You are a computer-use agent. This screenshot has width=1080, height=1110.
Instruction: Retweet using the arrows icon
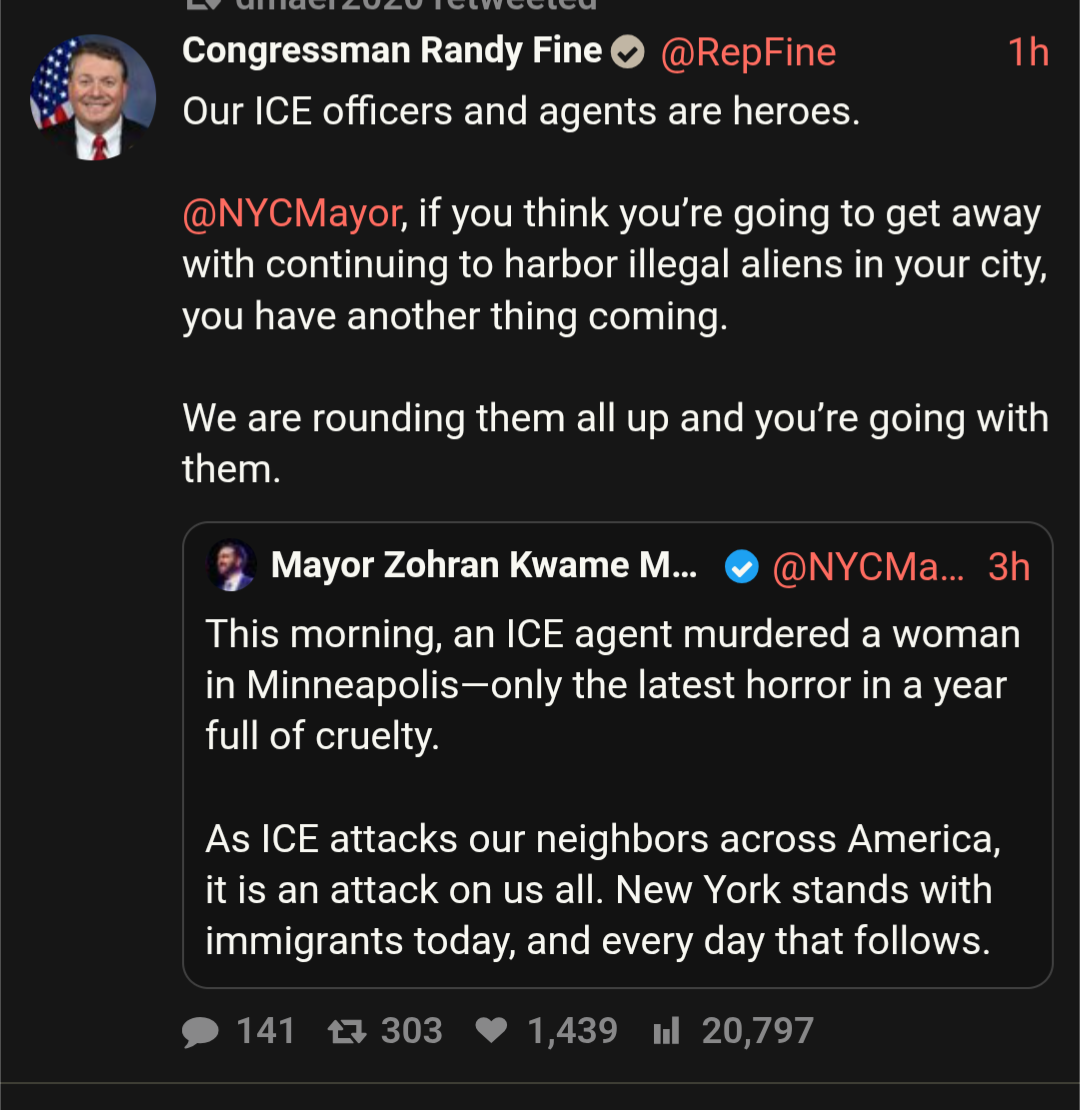tap(346, 1031)
